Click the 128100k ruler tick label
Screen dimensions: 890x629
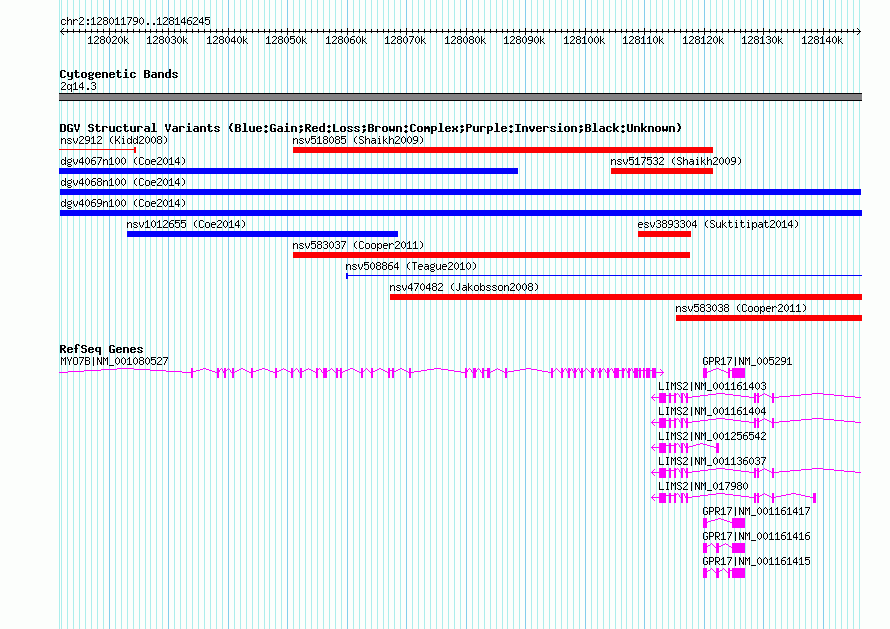point(583,40)
